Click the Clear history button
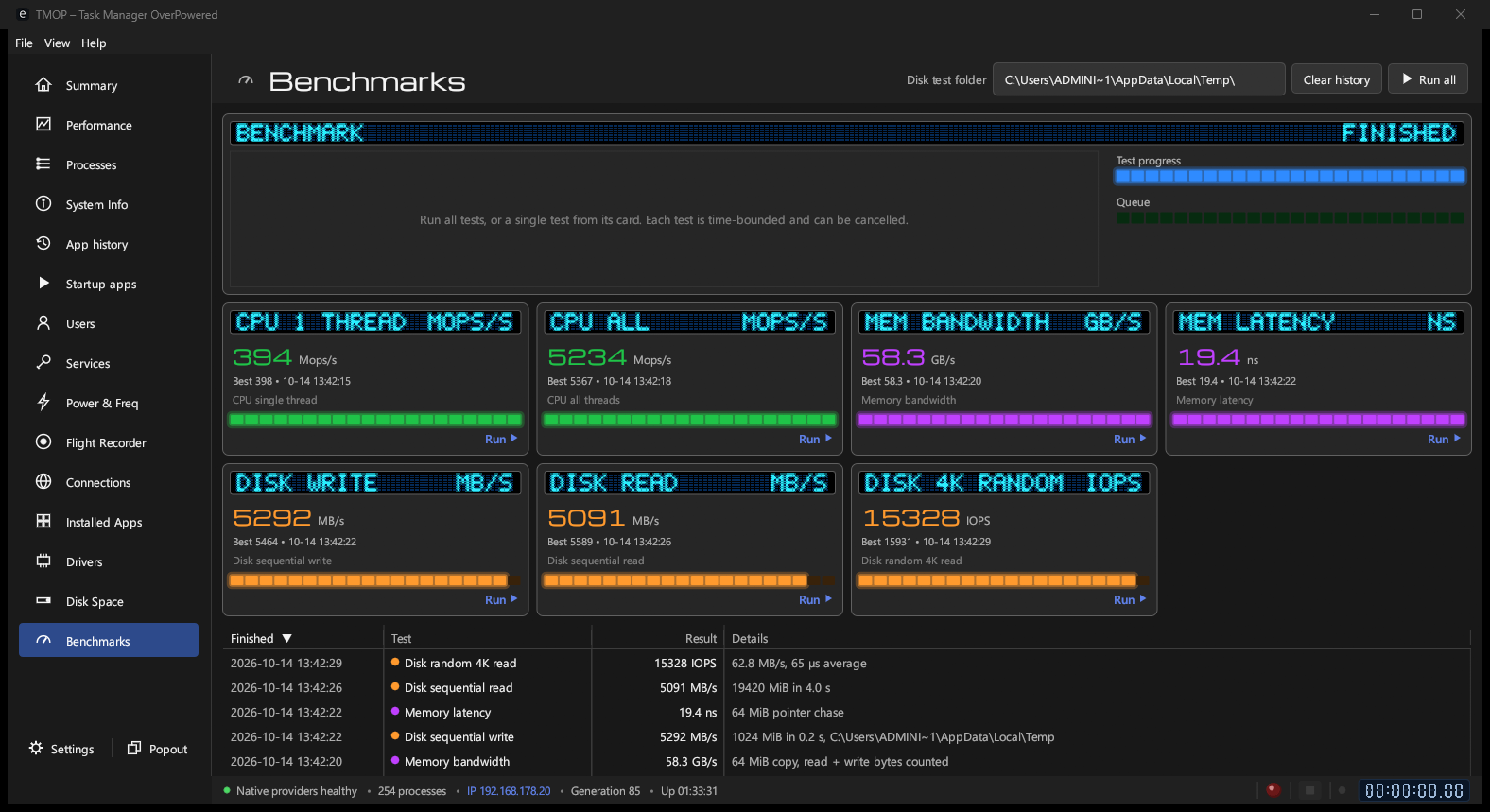 (1337, 79)
